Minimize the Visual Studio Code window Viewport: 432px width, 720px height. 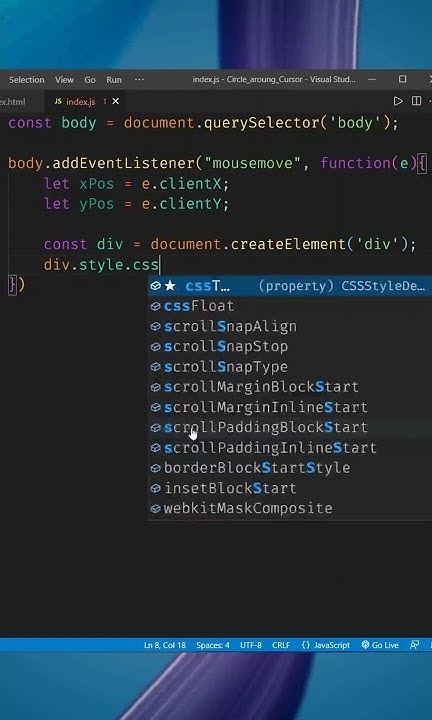pyautogui.click(x=372, y=79)
